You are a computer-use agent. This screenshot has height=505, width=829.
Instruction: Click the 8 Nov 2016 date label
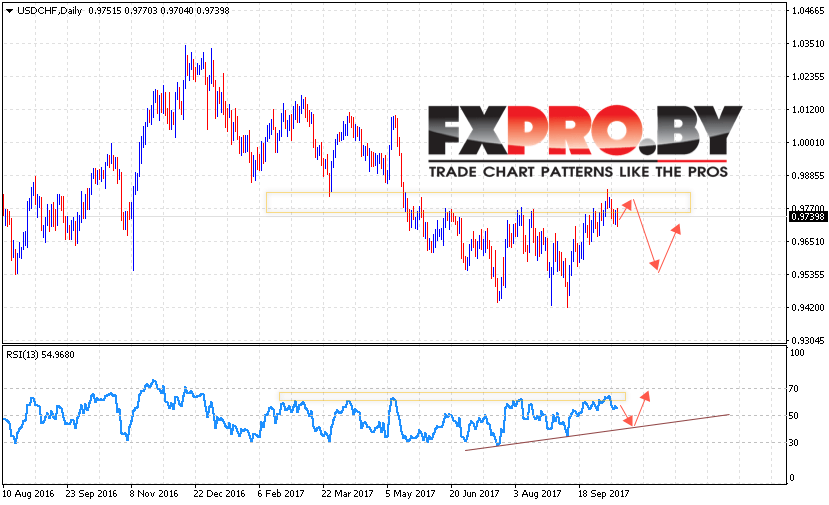(x=154, y=493)
